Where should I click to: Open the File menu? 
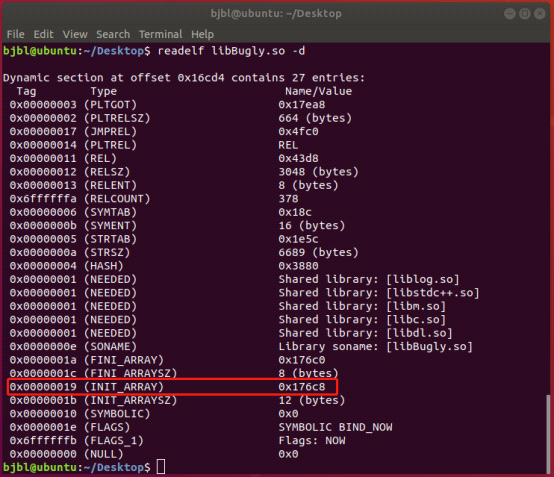click(x=16, y=34)
